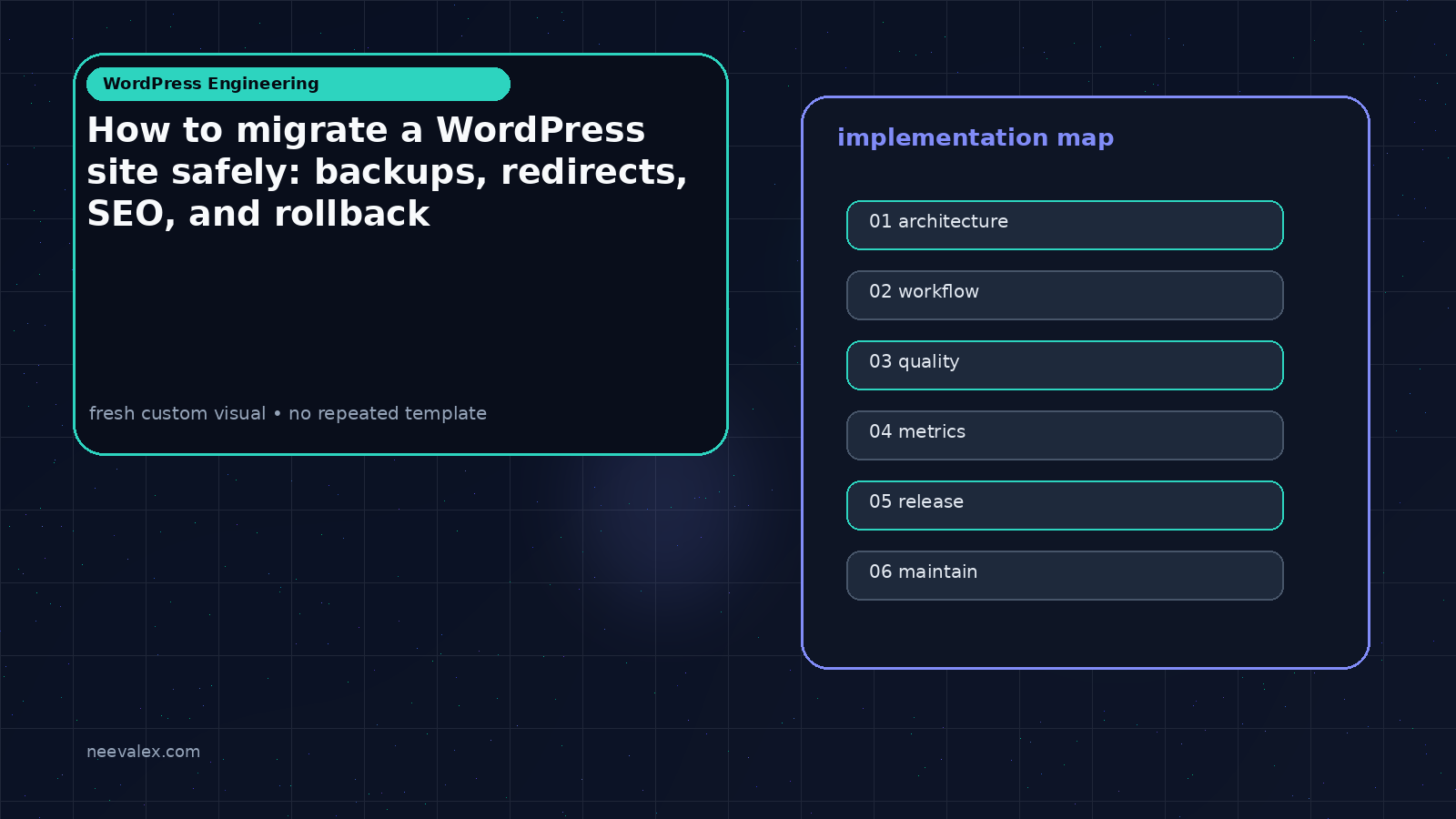1456x819 pixels.
Task: Open the 05 release step
Action: pos(1065,505)
